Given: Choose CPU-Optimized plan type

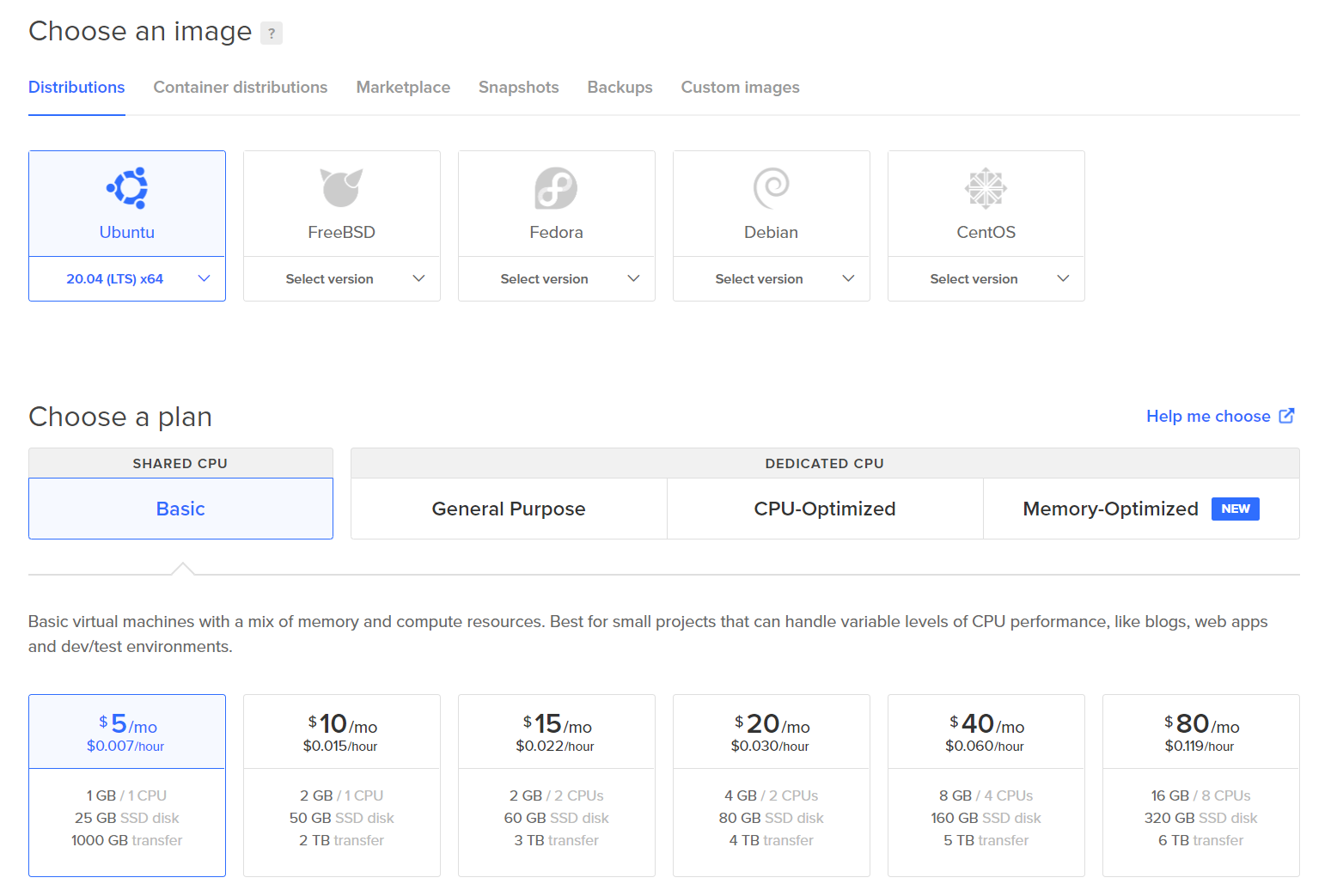Looking at the screenshot, I should tap(825, 509).
